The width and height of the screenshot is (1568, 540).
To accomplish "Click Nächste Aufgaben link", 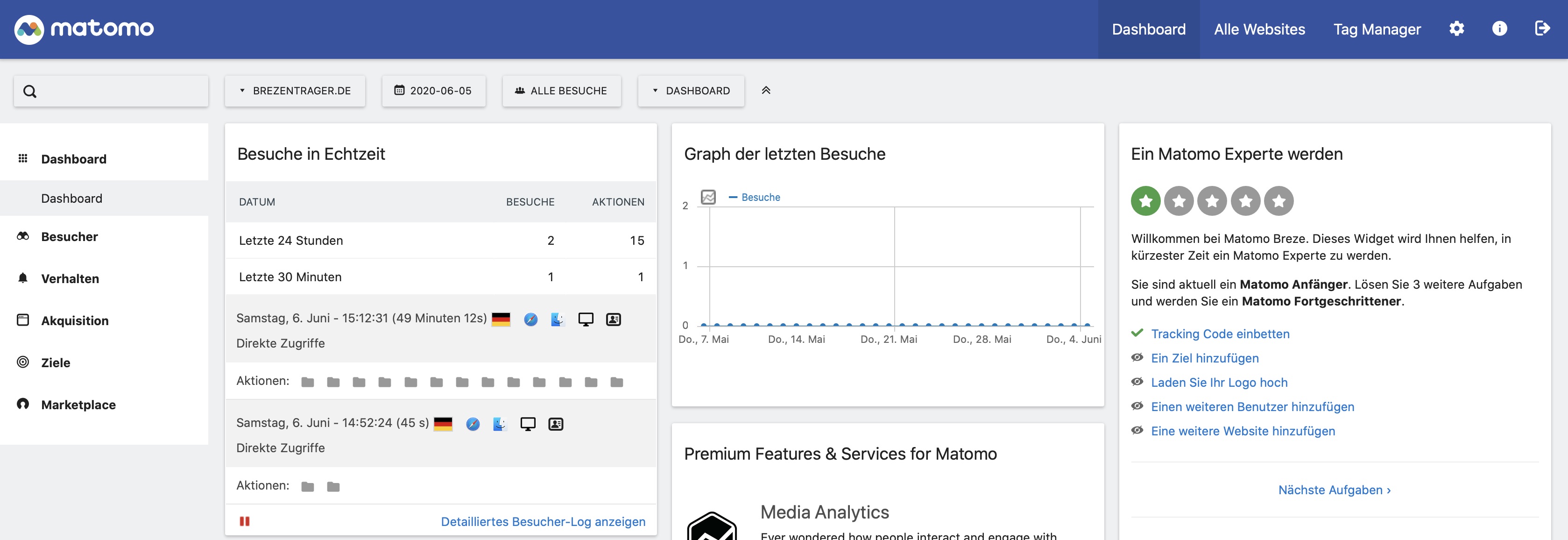I will [x=1334, y=490].
